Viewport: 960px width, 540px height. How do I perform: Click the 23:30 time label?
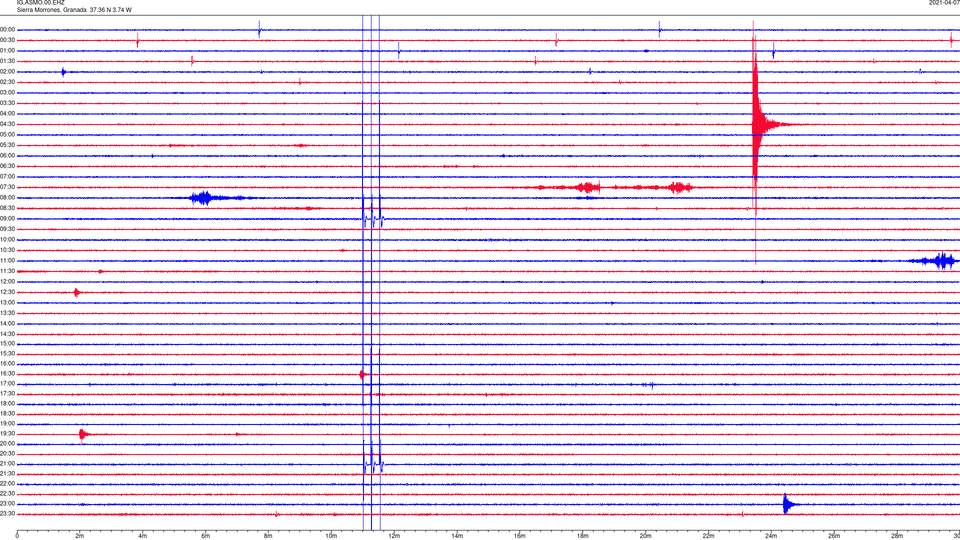point(8,514)
